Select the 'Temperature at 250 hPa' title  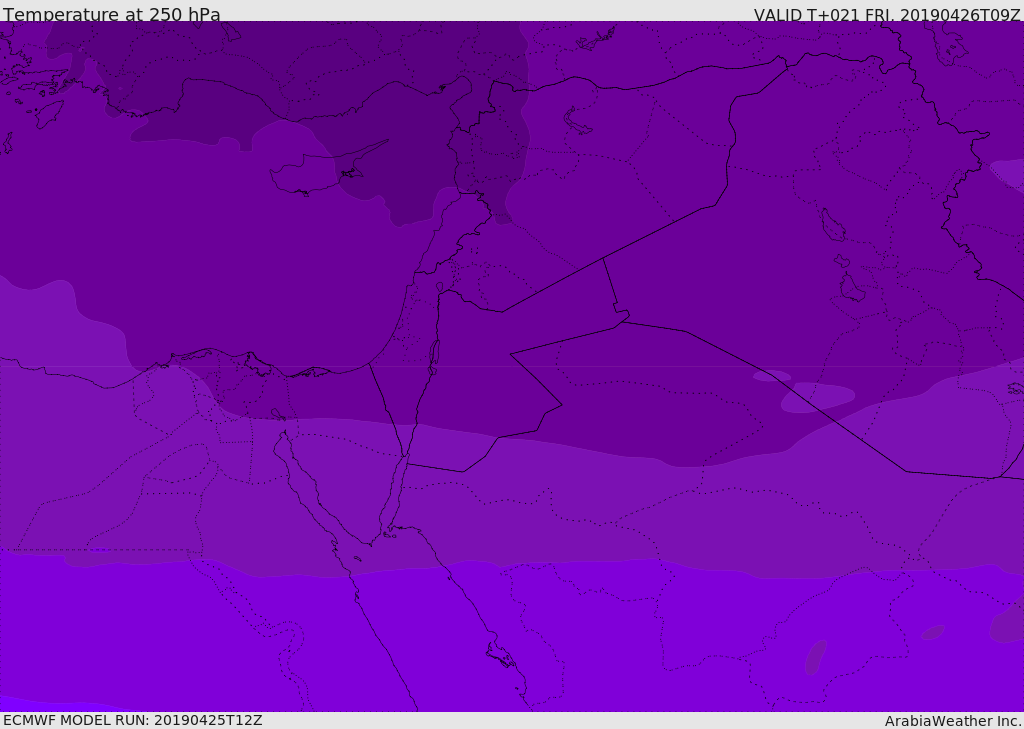click(112, 14)
